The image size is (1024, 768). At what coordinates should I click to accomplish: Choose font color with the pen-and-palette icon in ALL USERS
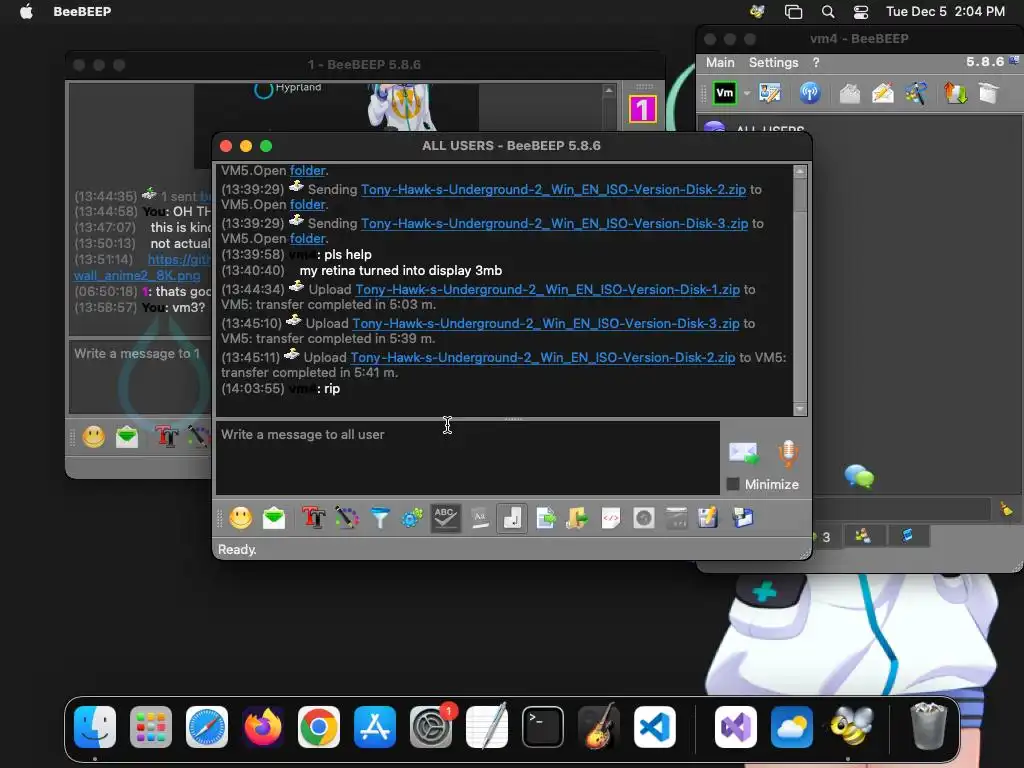[347, 519]
